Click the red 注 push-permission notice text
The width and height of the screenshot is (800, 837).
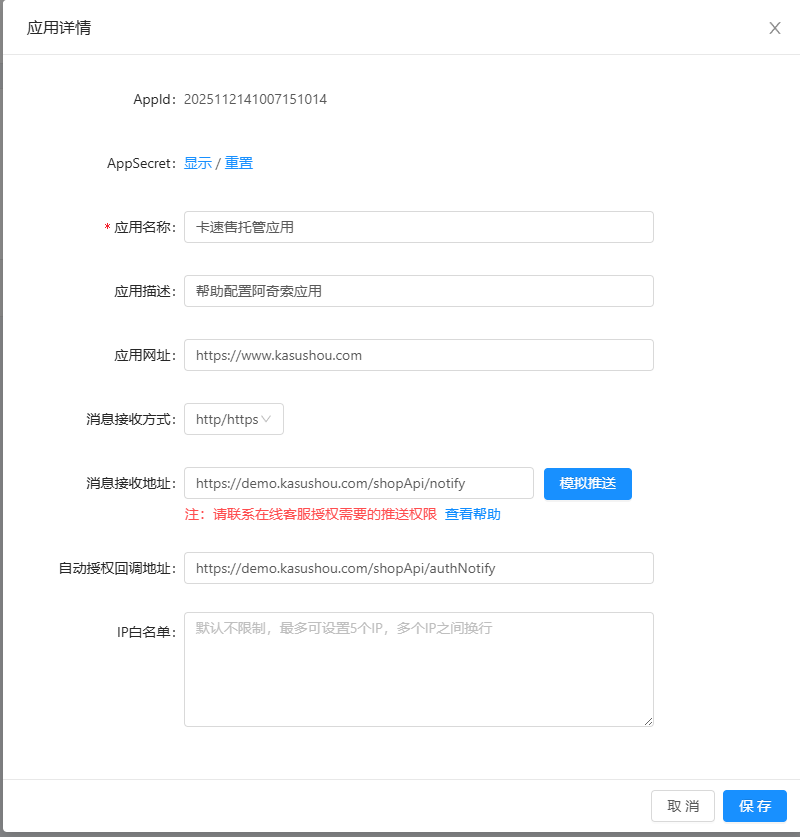[311, 514]
